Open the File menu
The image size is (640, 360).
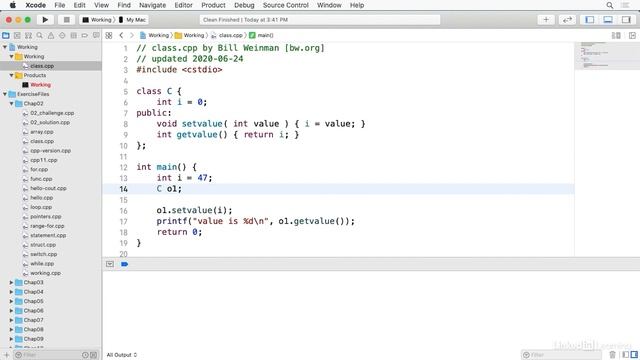click(60, 5)
